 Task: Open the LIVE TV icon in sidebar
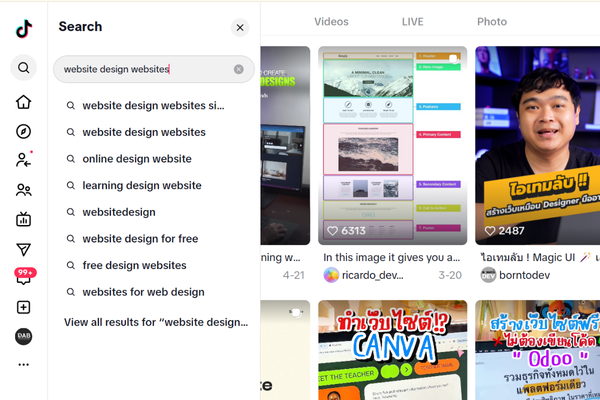[x=23, y=220]
